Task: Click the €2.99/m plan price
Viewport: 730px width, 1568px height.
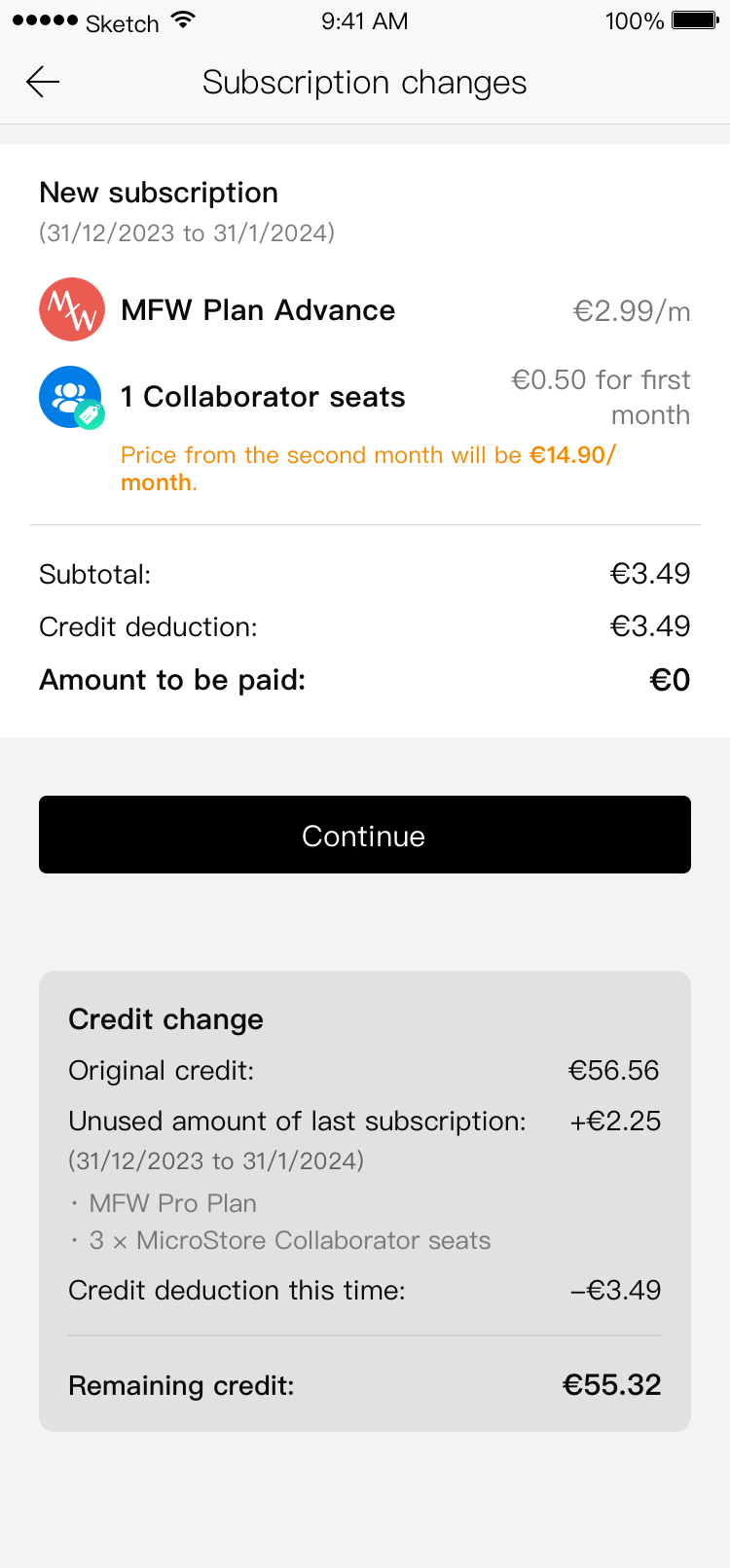Action: point(632,311)
